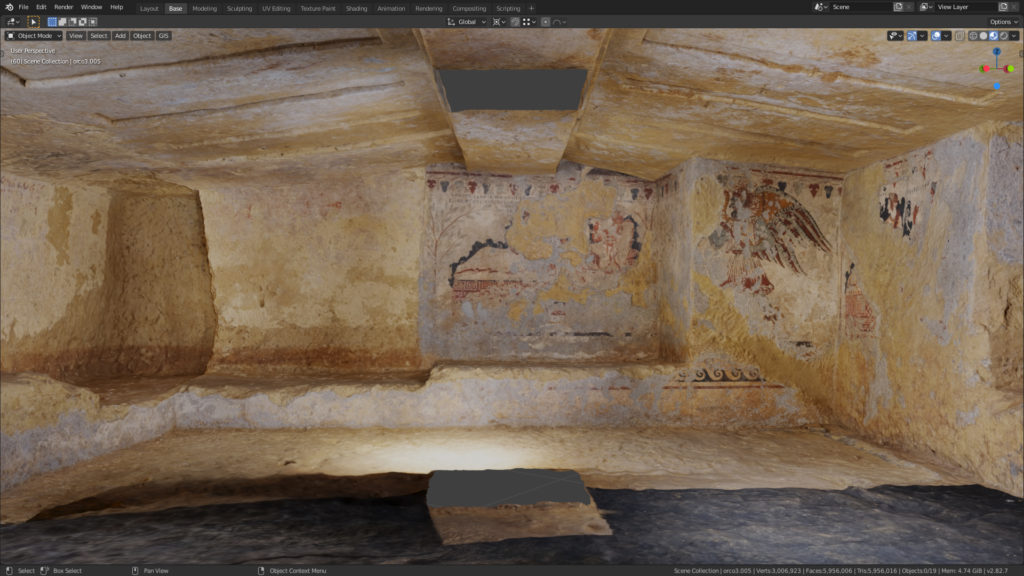Add a new workspace with plus icon
This screenshot has height=576, width=1024.
[x=532, y=8]
